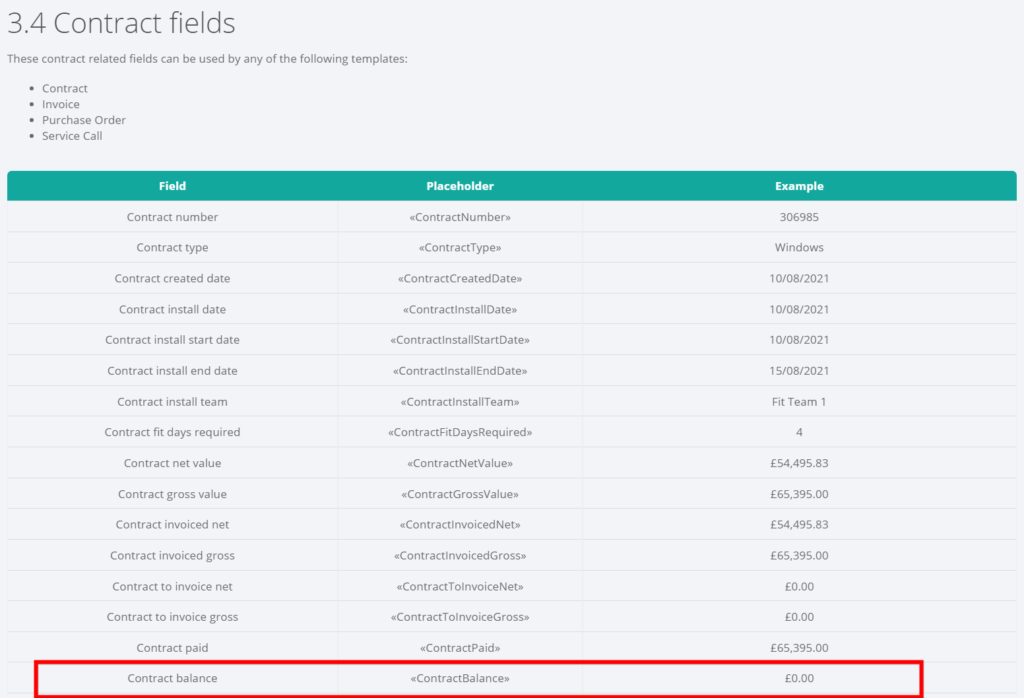
Task: Click the Fit Team 1 example value
Action: coord(799,402)
